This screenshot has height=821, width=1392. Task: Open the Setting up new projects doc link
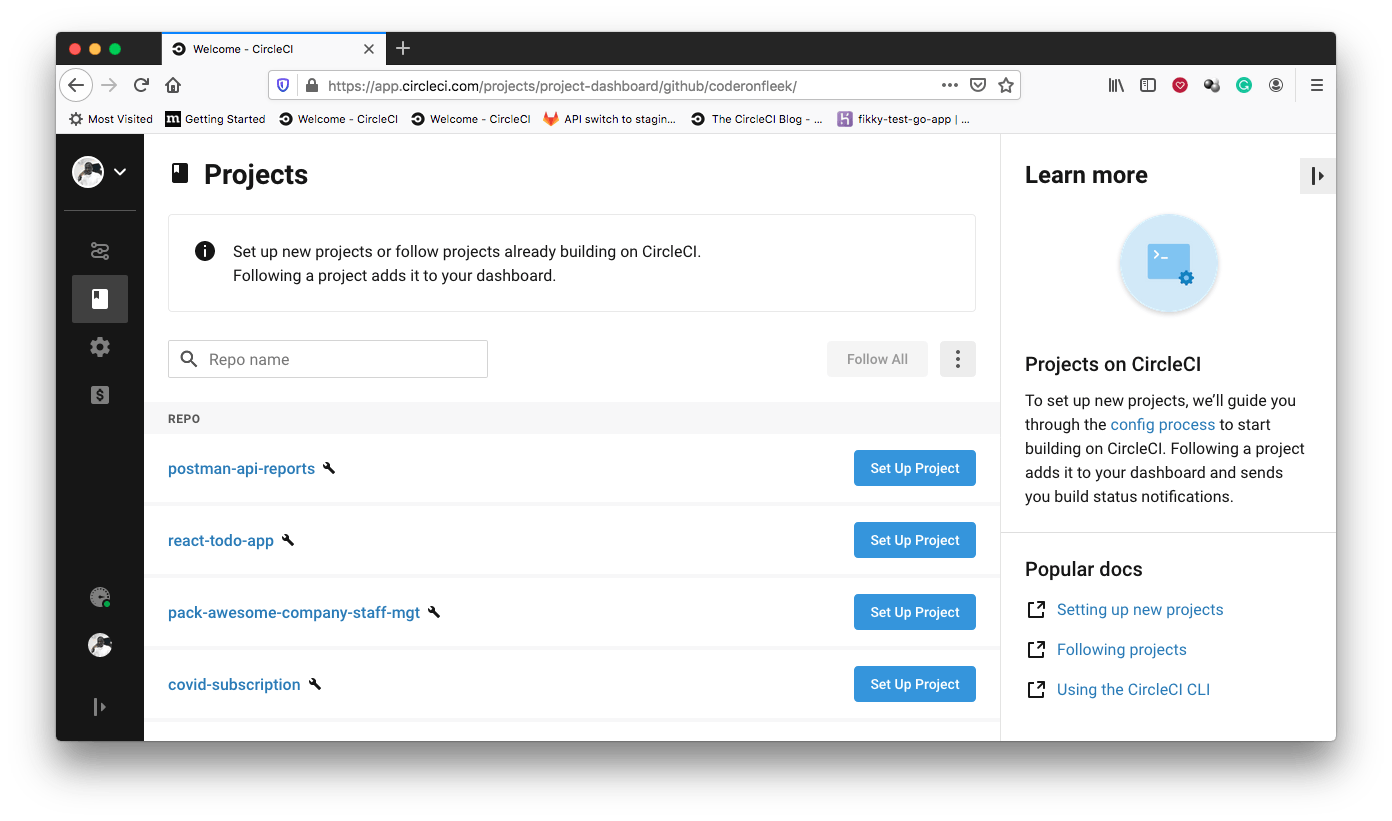1139,609
